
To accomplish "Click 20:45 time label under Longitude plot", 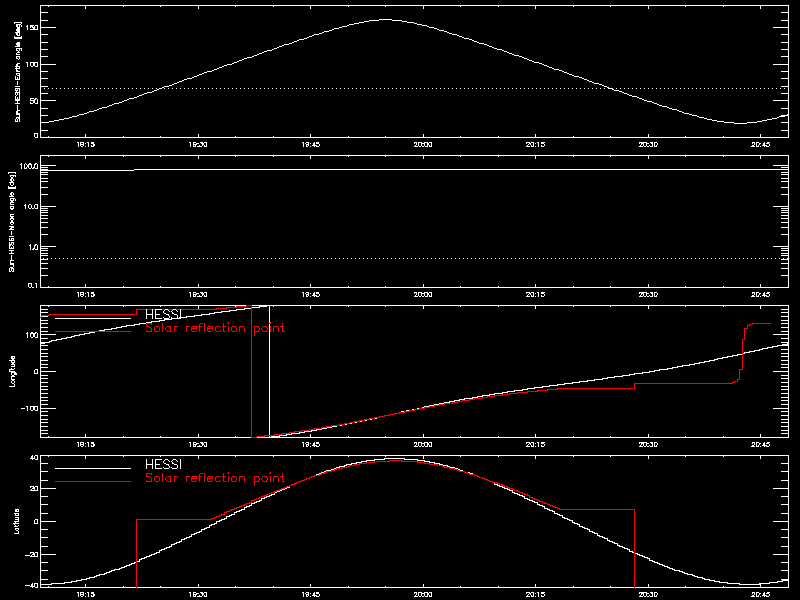I will click(x=761, y=444).
